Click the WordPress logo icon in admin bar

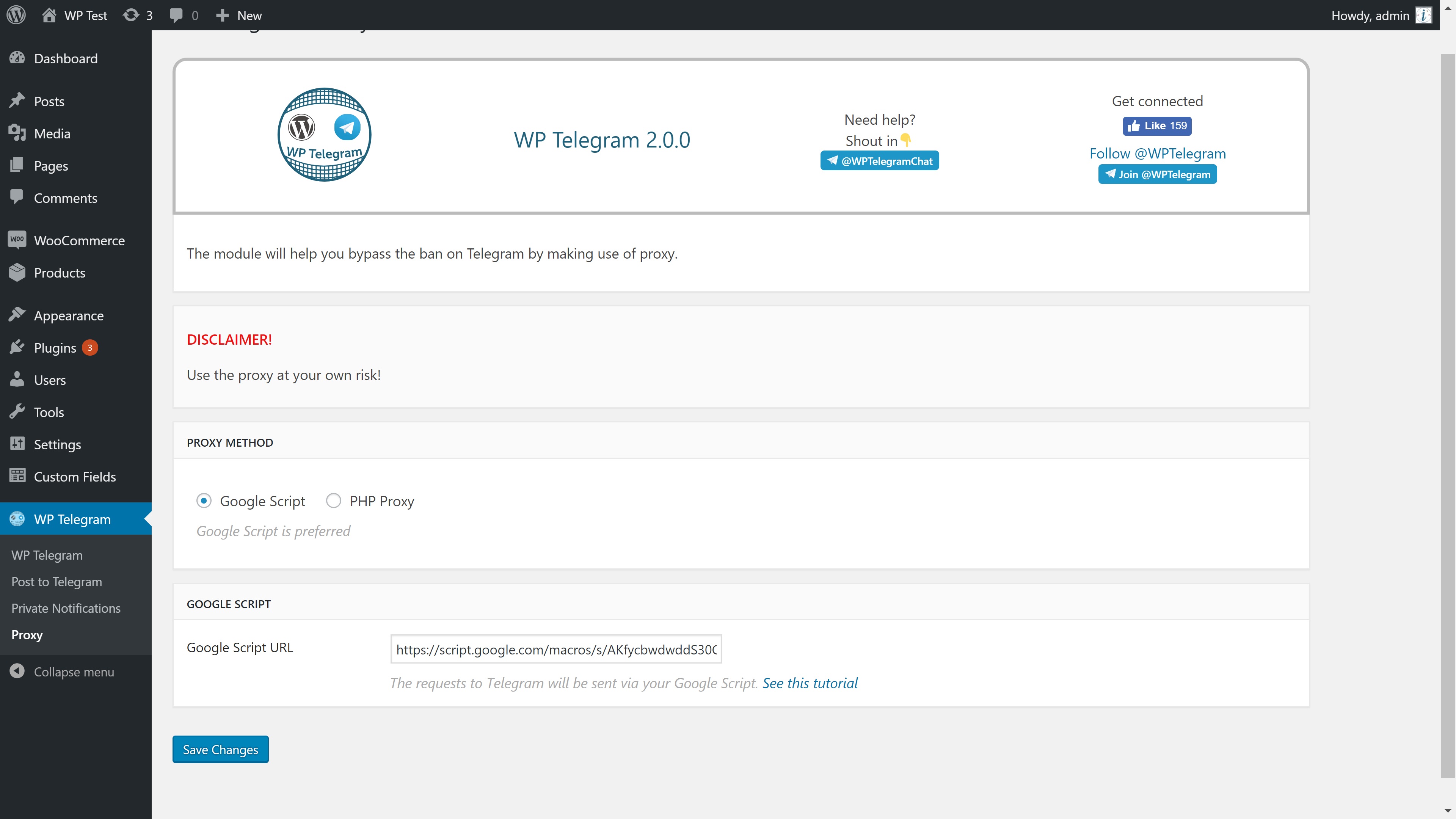coord(16,15)
